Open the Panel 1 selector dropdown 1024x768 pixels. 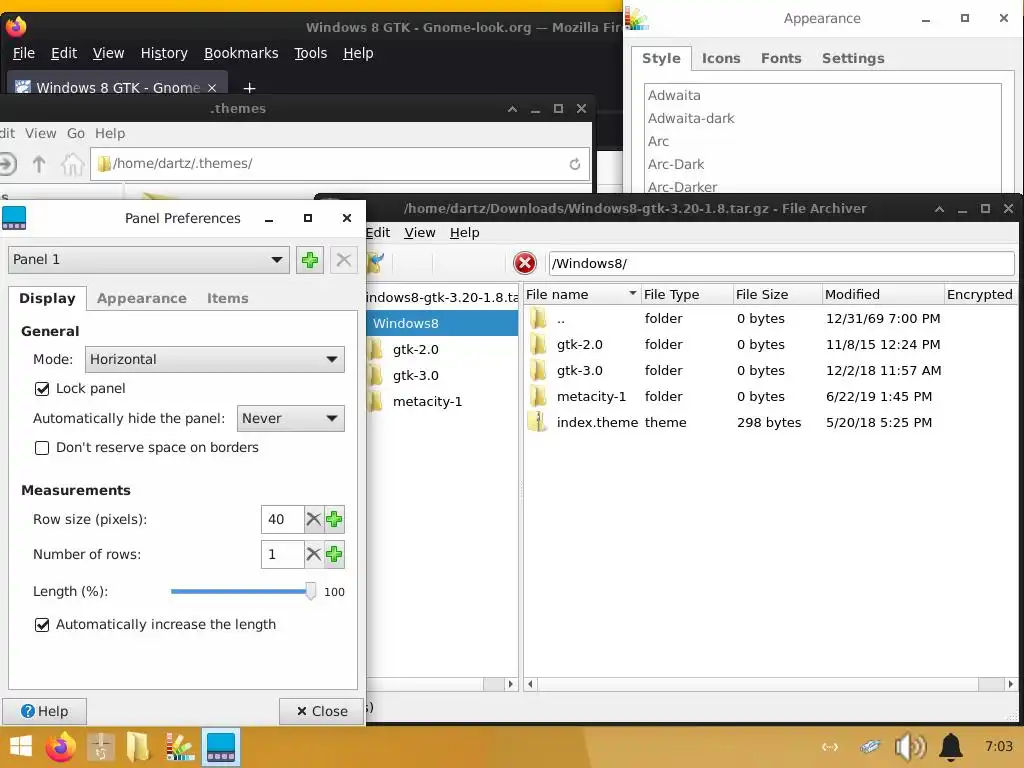click(148, 260)
